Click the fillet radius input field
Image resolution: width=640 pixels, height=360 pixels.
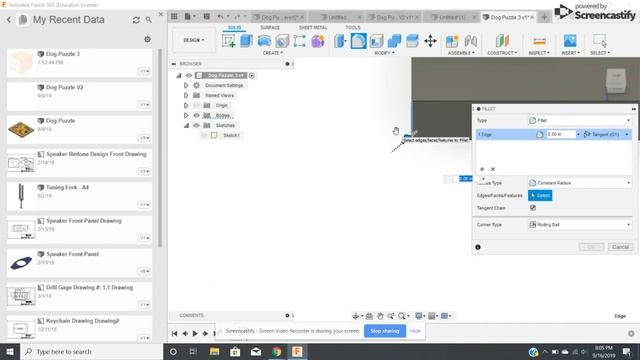pyautogui.click(x=561, y=134)
